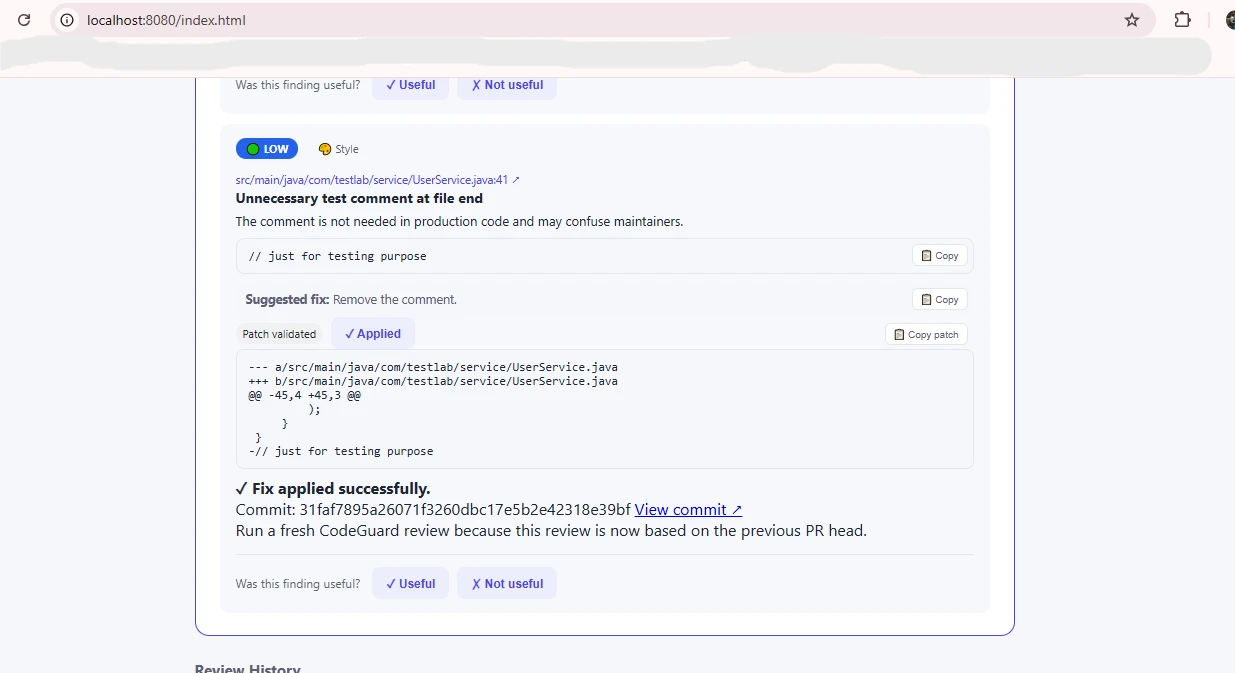Mark the previous finding above as Useful
The image size is (1235, 673).
[x=410, y=85]
